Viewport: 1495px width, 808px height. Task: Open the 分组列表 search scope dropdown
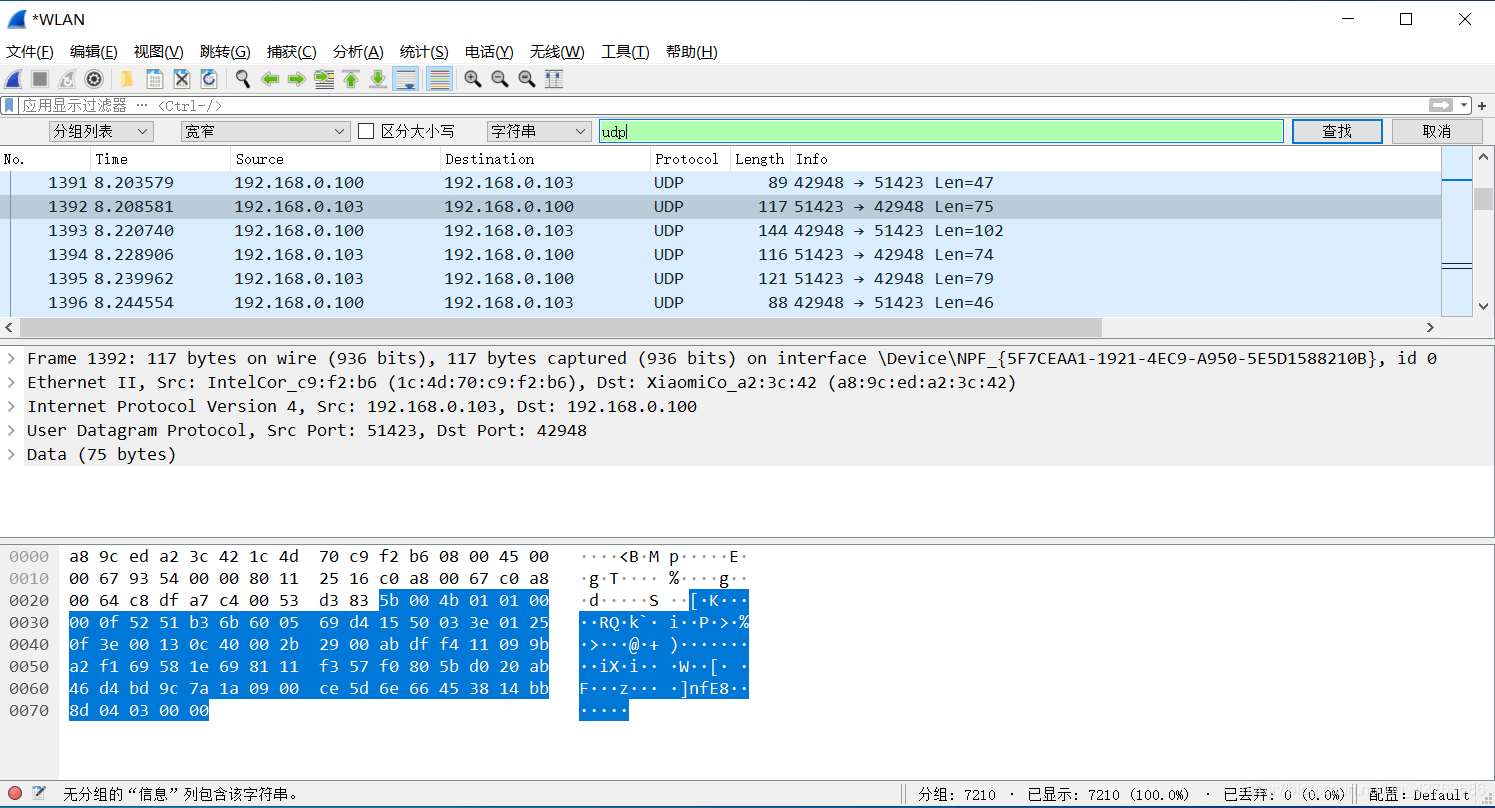pyautogui.click(x=100, y=131)
